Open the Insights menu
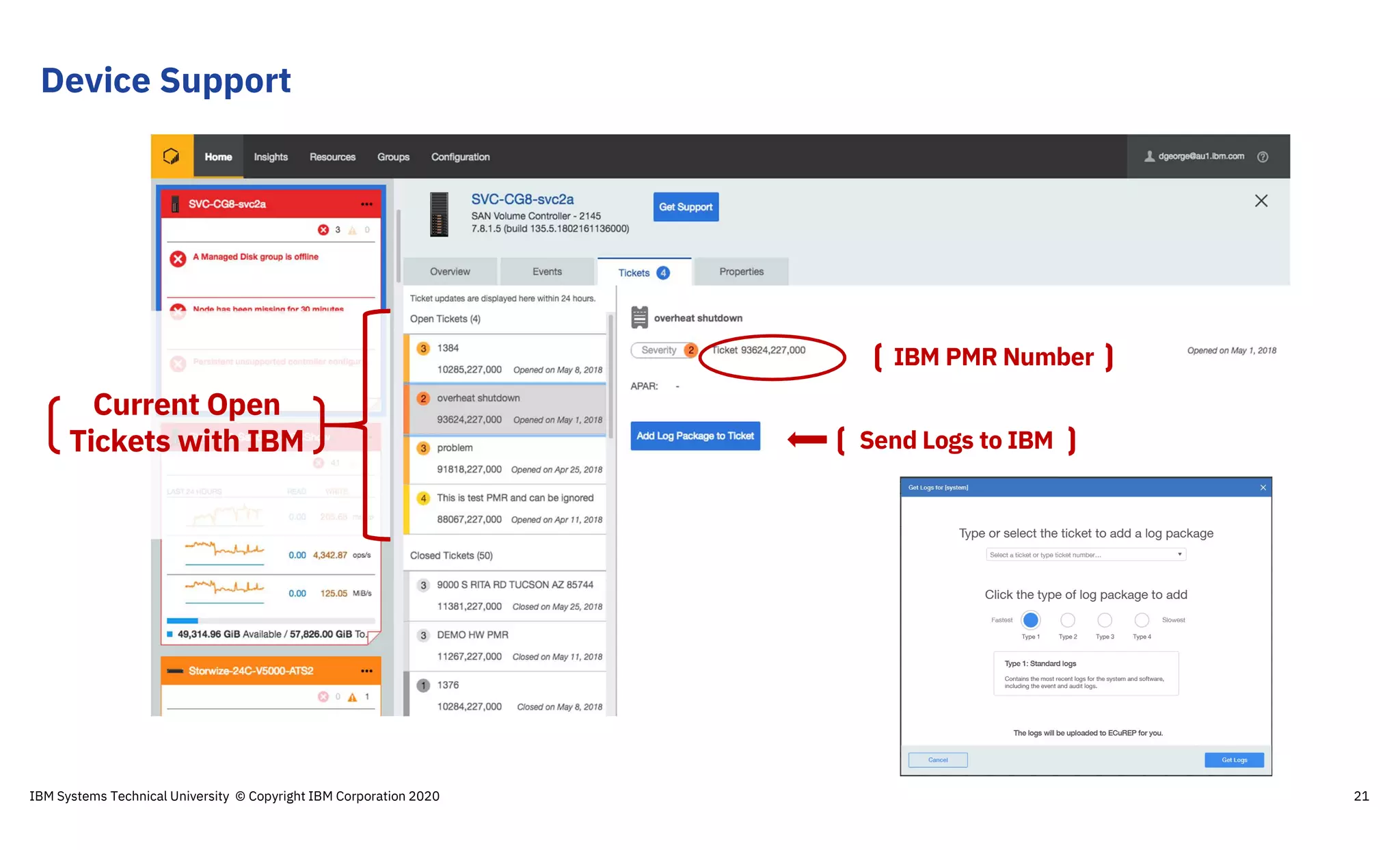The image size is (1400, 850). pos(271,157)
